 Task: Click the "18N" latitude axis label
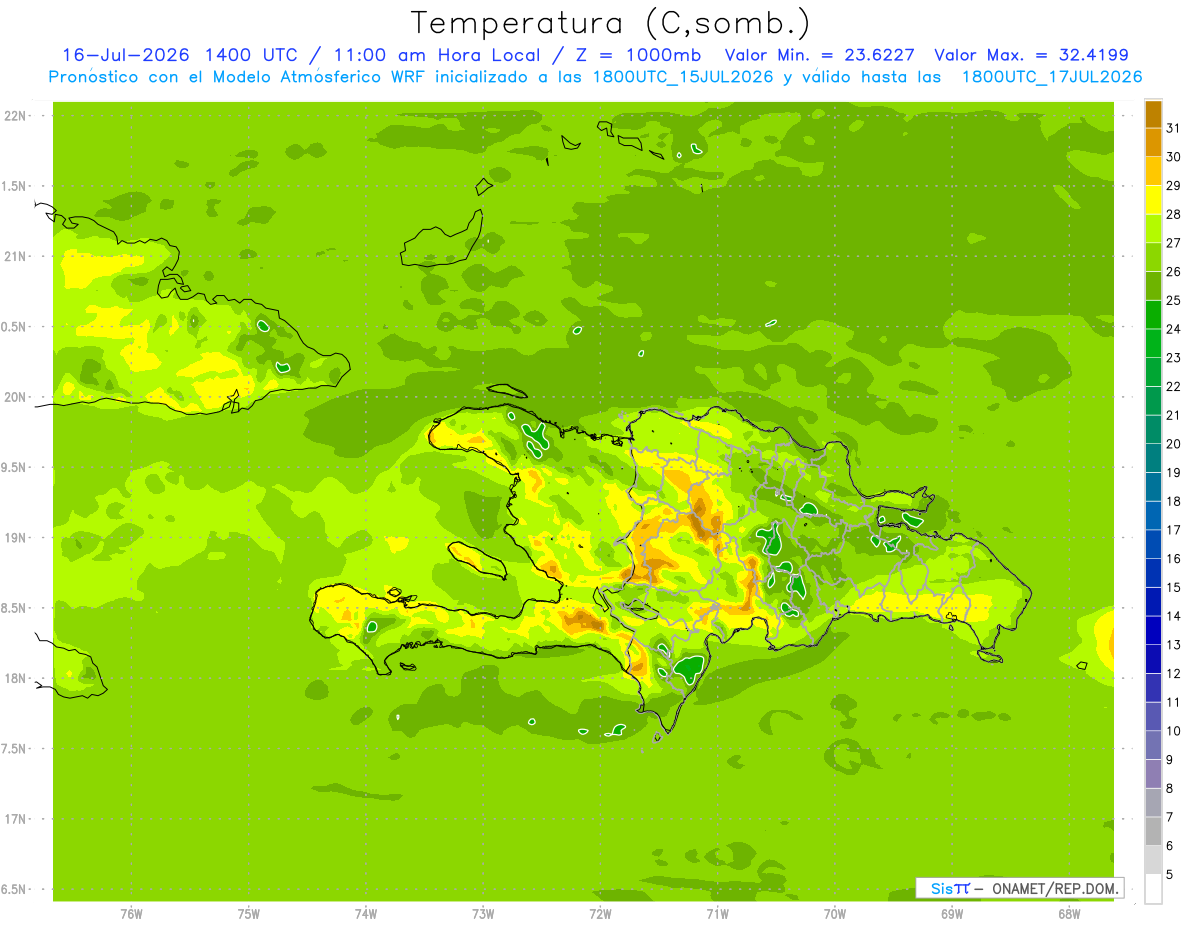(17, 679)
